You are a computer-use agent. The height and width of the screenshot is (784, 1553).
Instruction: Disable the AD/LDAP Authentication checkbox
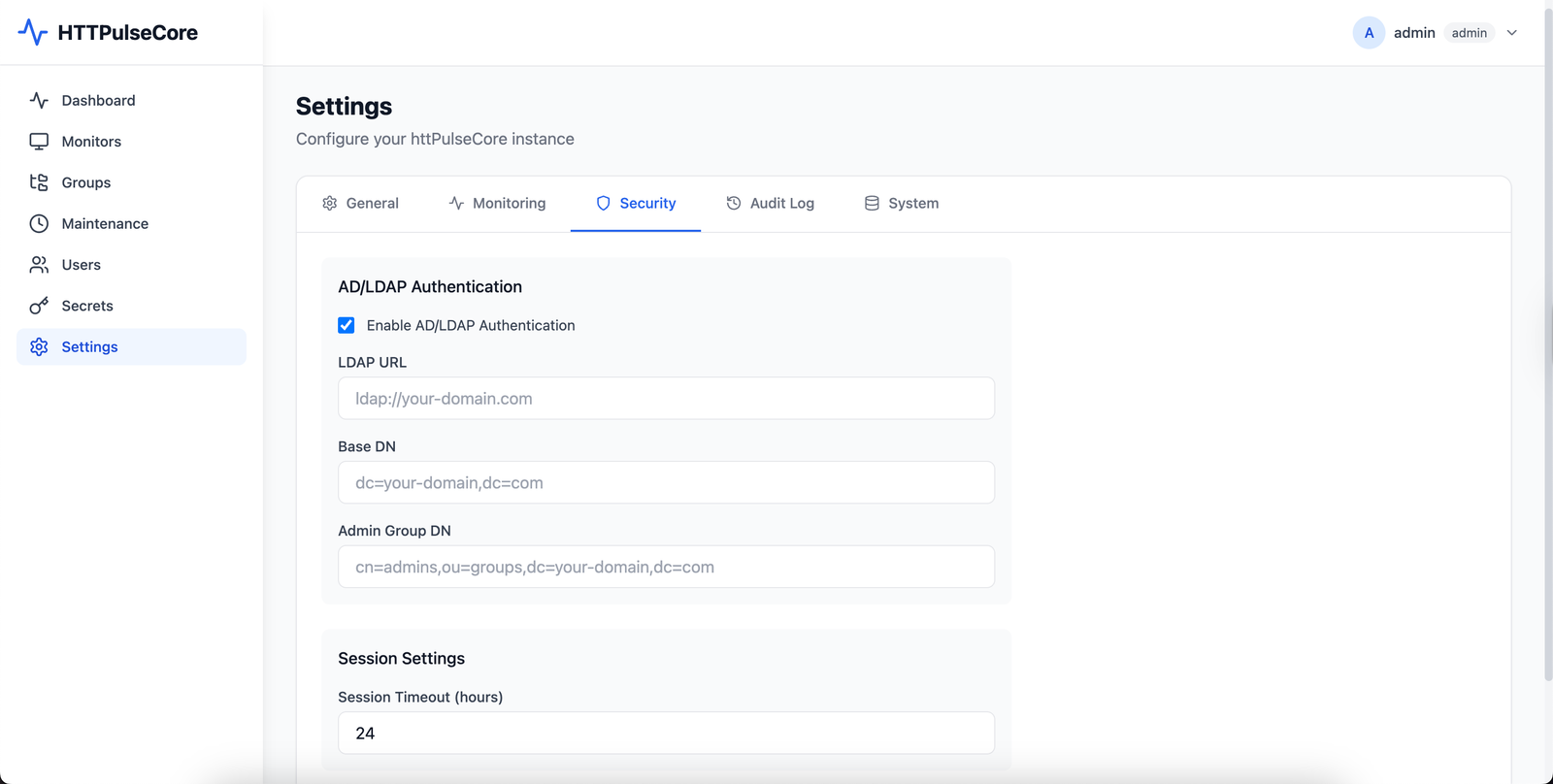(347, 325)
